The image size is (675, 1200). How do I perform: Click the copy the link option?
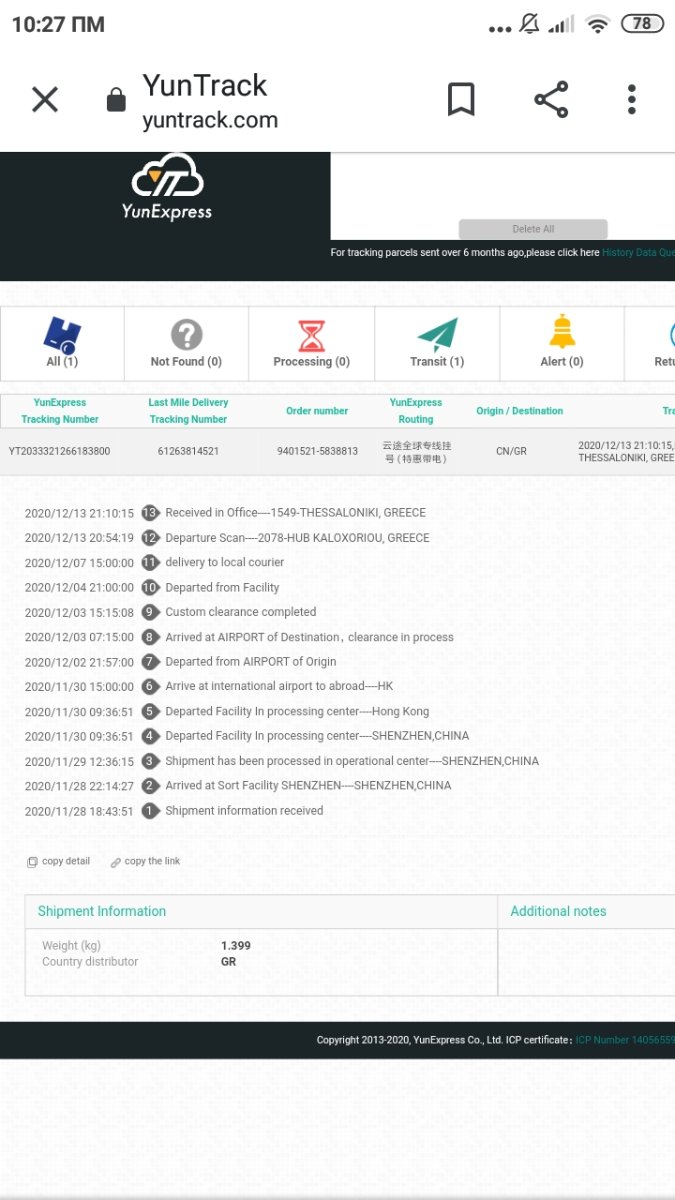click(x=146, y=861)
